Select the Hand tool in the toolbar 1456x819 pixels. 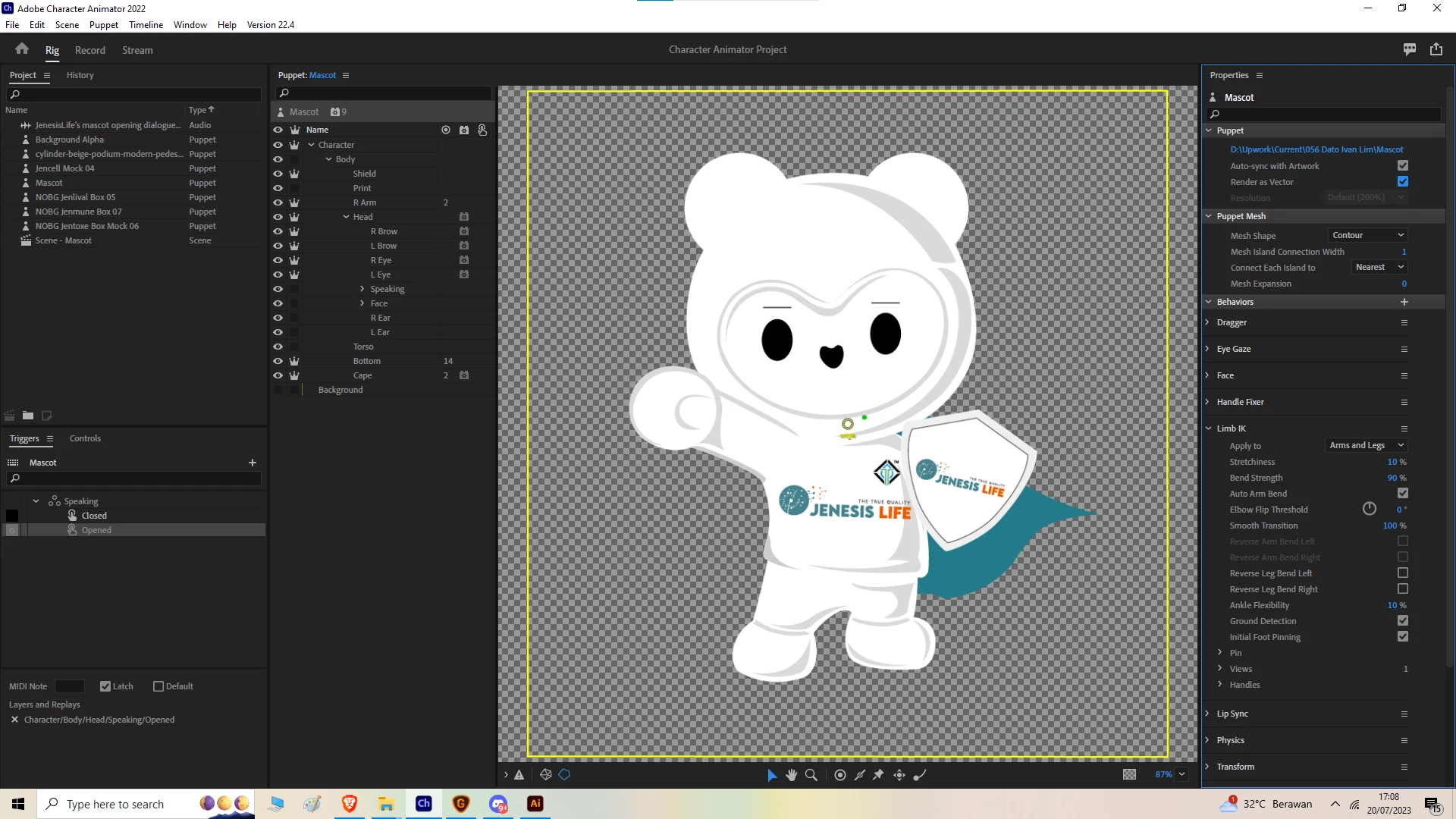click(x=791, y=775)
